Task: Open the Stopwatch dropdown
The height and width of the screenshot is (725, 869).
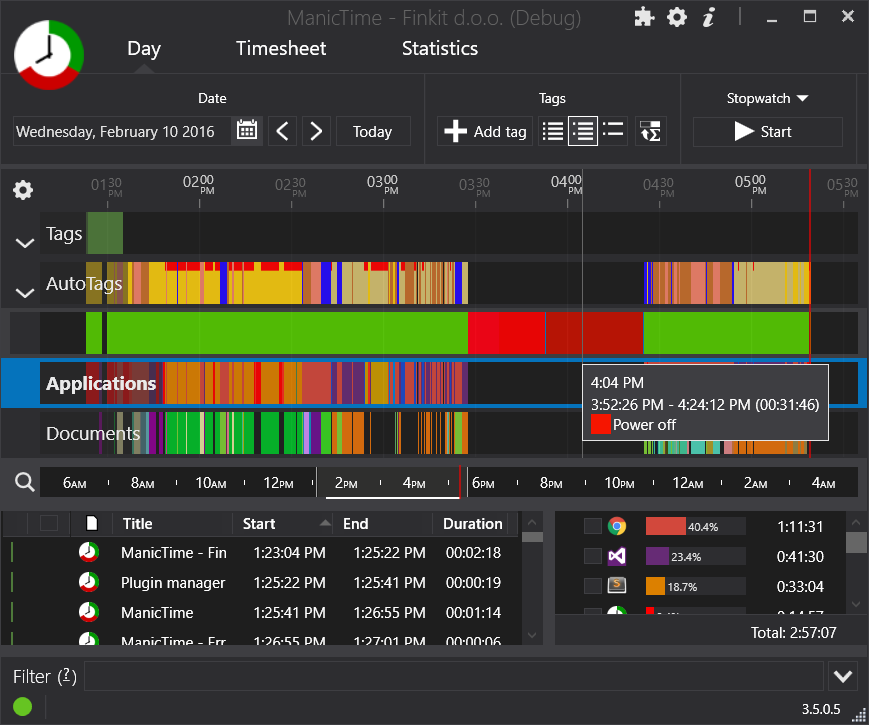Action: [x=768, y=98]
